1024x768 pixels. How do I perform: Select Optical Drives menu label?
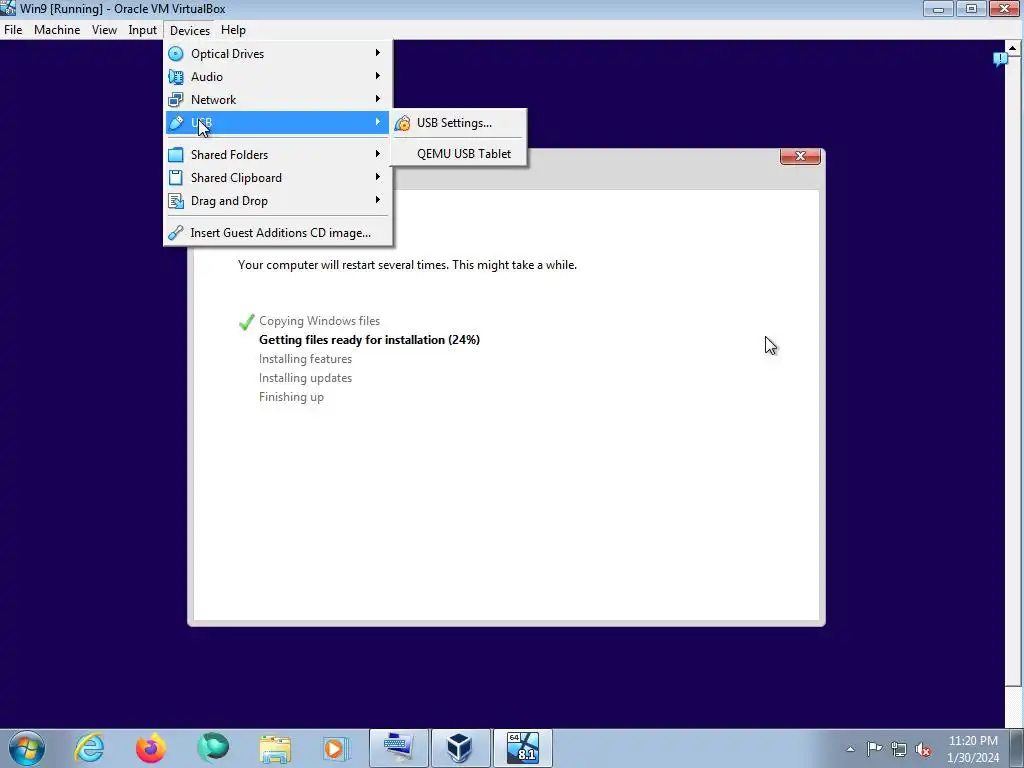(227, 54)
